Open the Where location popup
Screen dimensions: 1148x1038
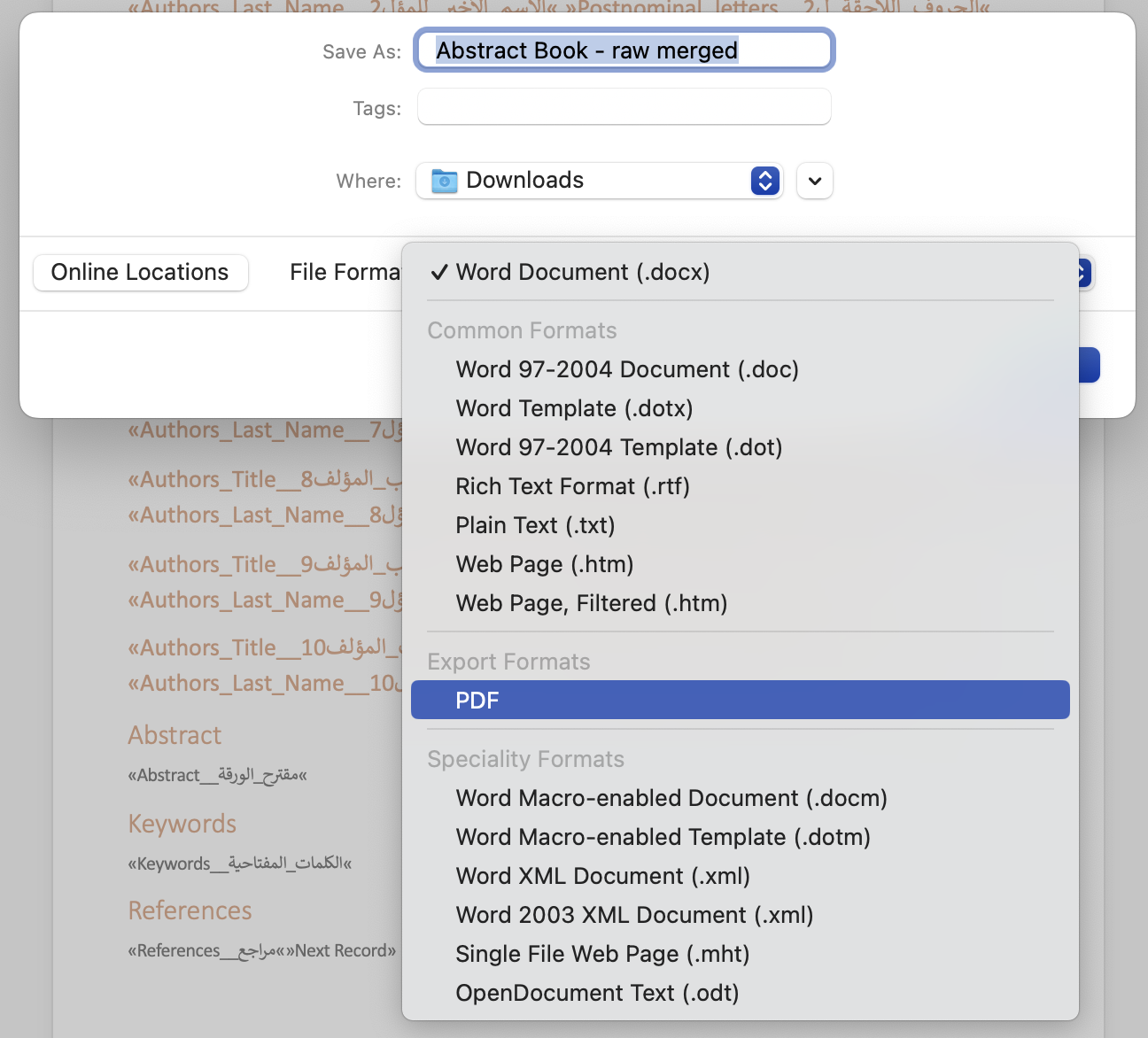[x=599, y=182]
